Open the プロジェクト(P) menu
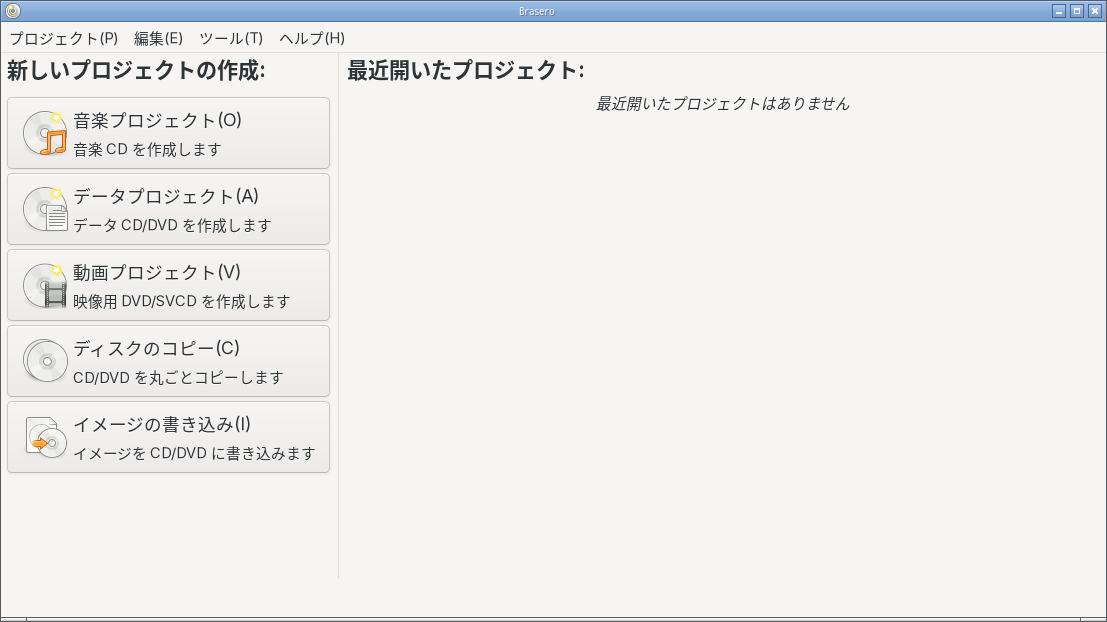 (64, 38)
